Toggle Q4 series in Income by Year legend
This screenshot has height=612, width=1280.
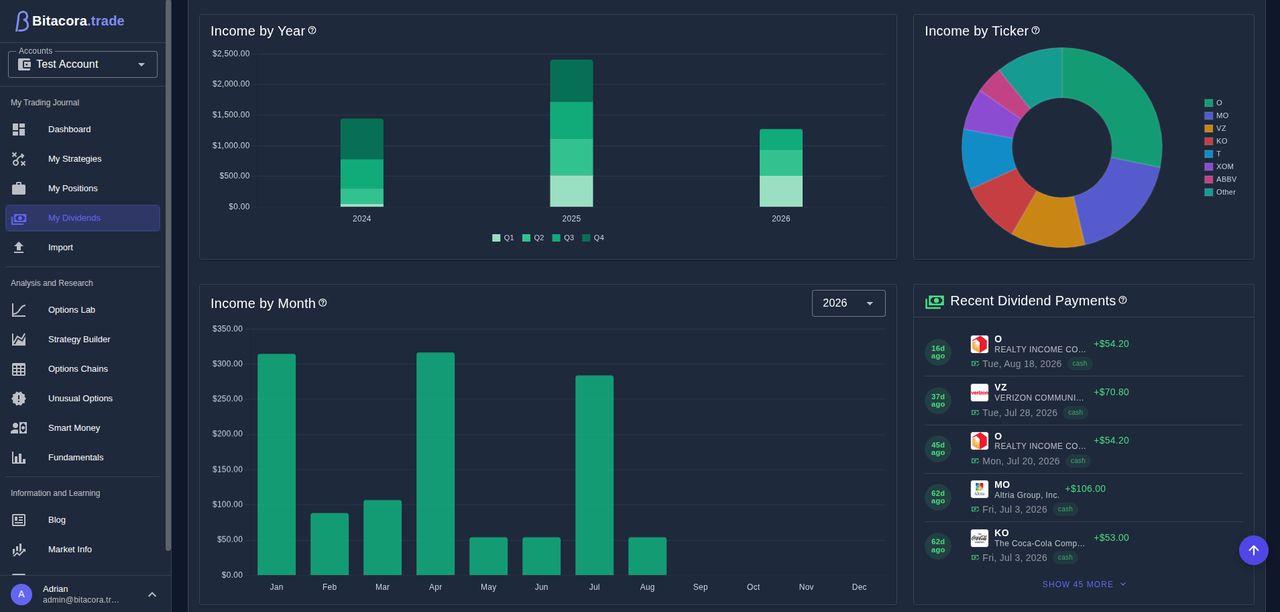click(x=593, y=238)
